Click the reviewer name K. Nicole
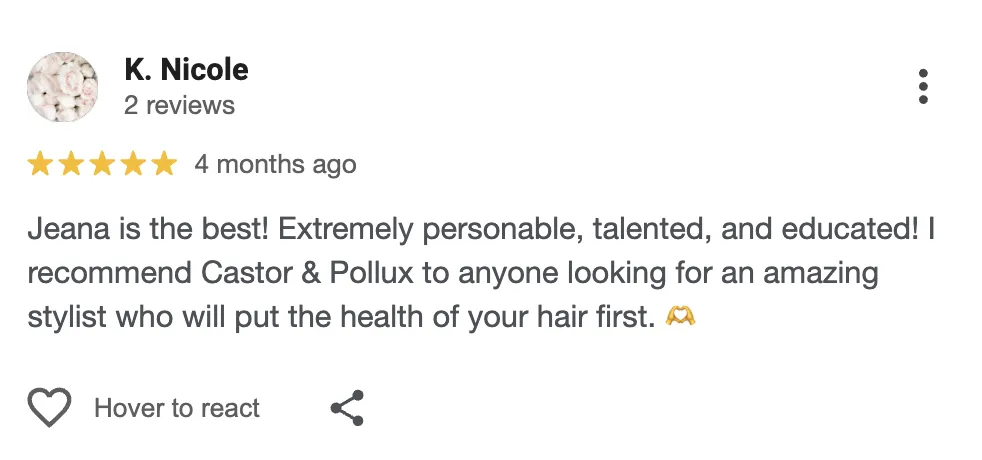The image size is (982, 460). pyautogui.click(x=186, y=70)
